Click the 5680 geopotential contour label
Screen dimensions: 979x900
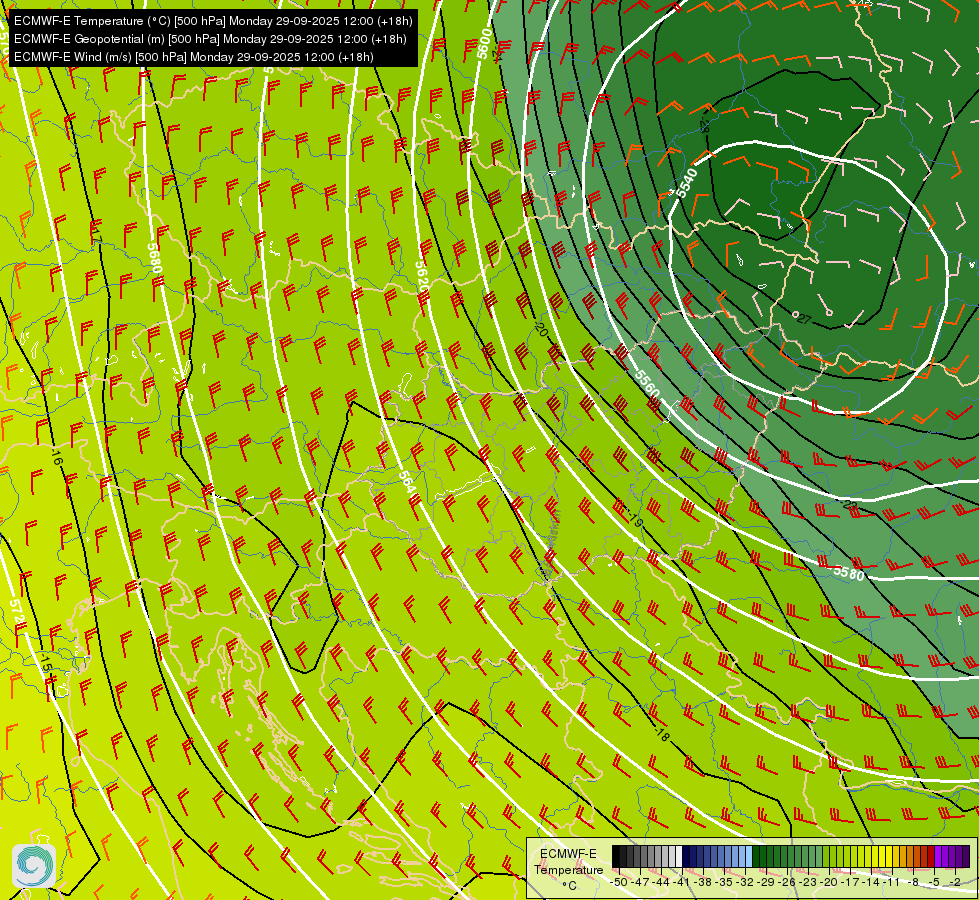(x=154, y=258)
